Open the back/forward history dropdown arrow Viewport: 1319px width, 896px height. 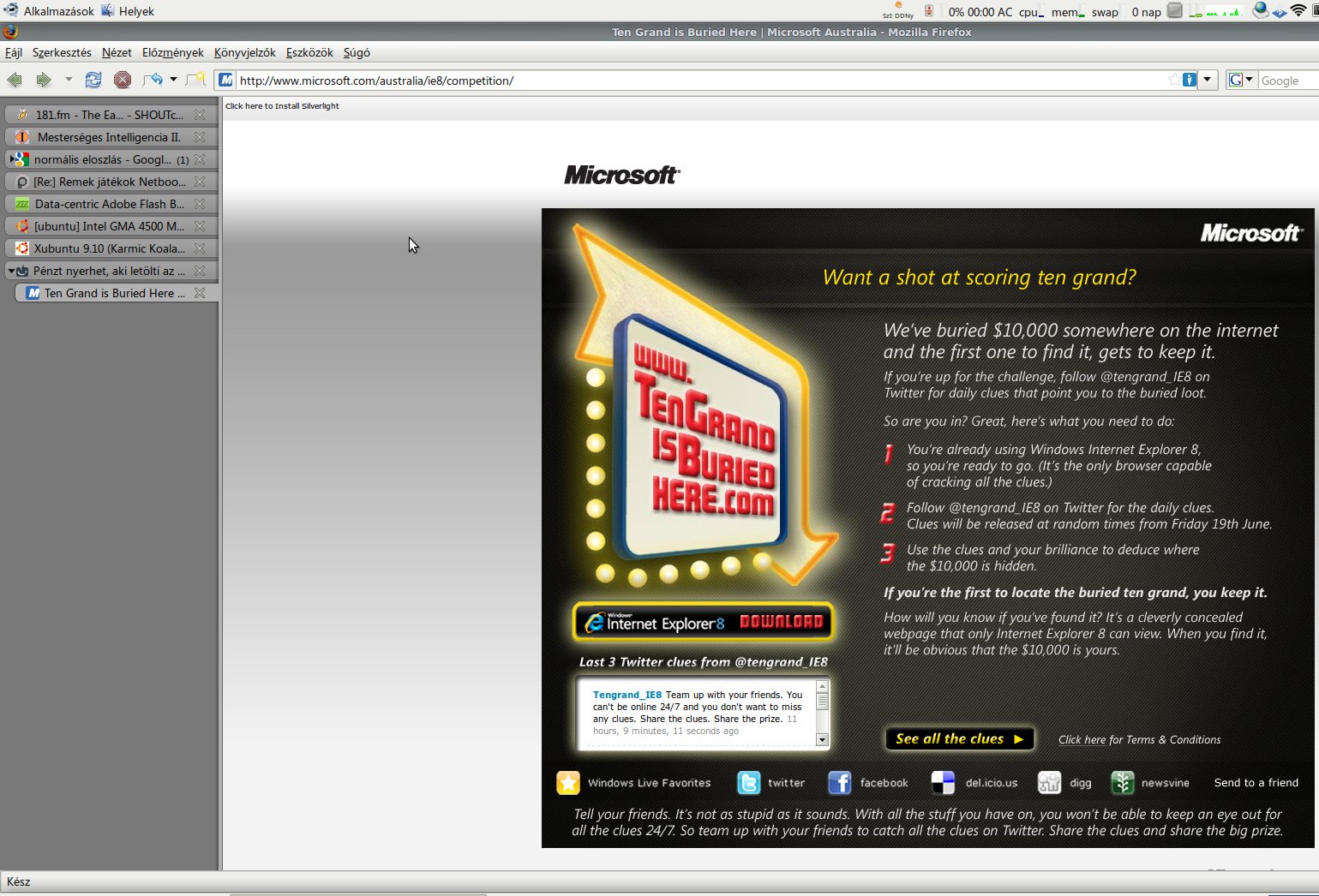coord(69,80)
